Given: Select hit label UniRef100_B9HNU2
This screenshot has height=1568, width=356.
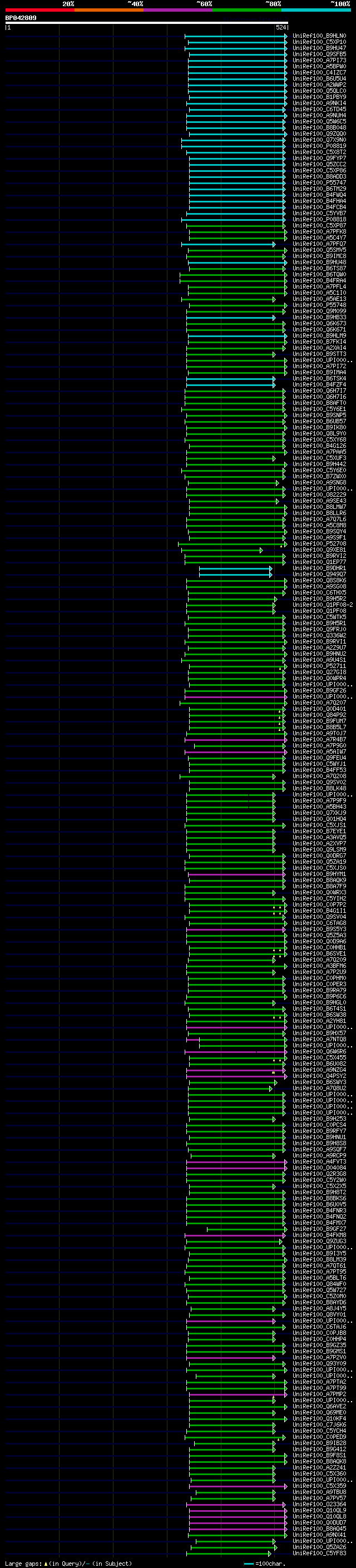Looking at the screenshot, I should coord(319,654).
